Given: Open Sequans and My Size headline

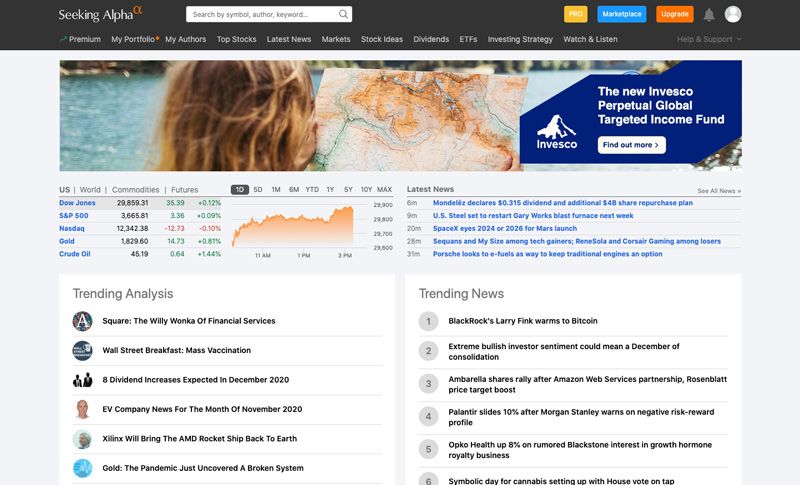Looking at the screenshot, I should point(577,241).
